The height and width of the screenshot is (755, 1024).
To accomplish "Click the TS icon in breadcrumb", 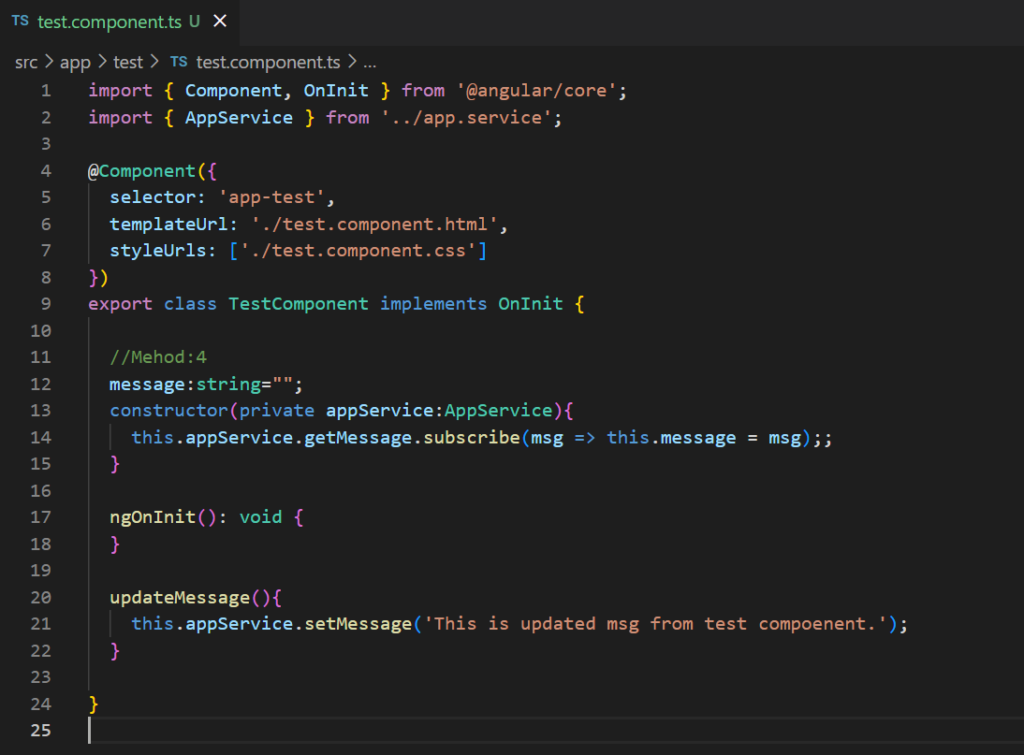I will tap(179, 62).
